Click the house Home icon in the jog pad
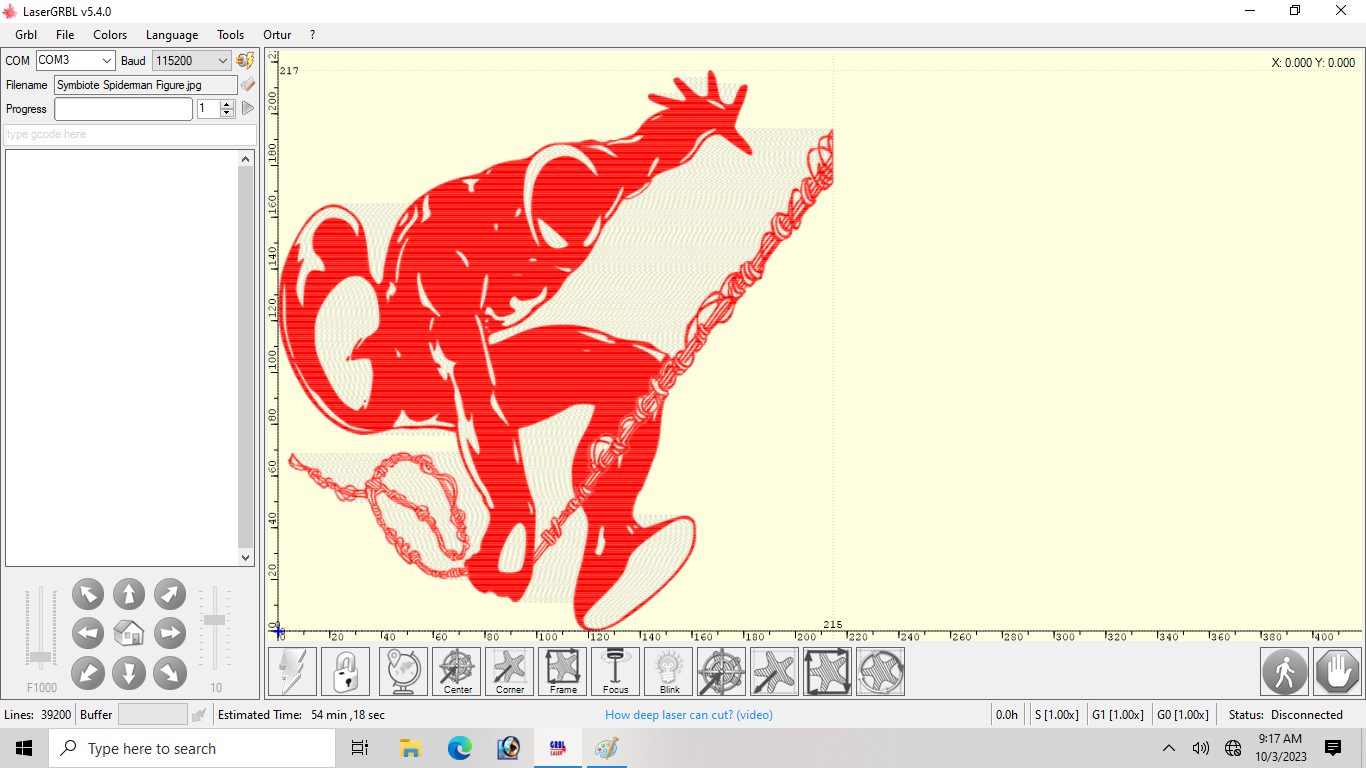This screenshot has width=1366, height=768. tap(129, 633)
